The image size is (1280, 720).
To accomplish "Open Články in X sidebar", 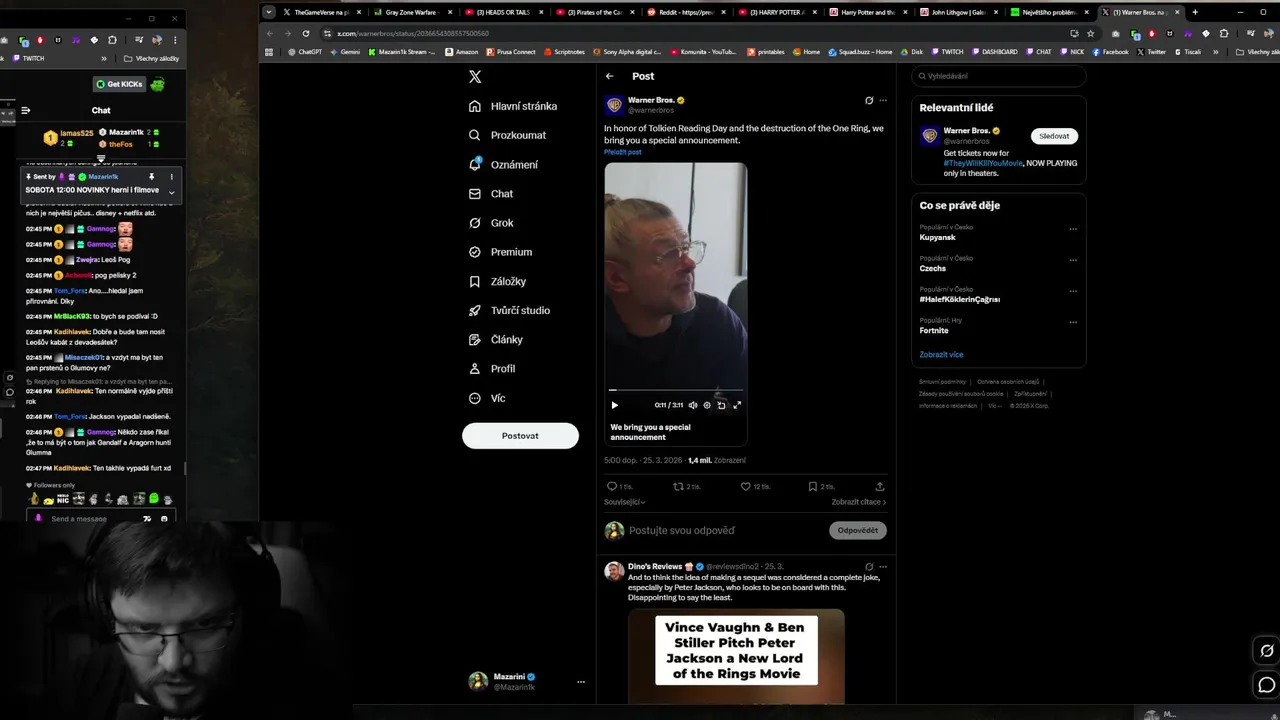I will click(496, 339).
